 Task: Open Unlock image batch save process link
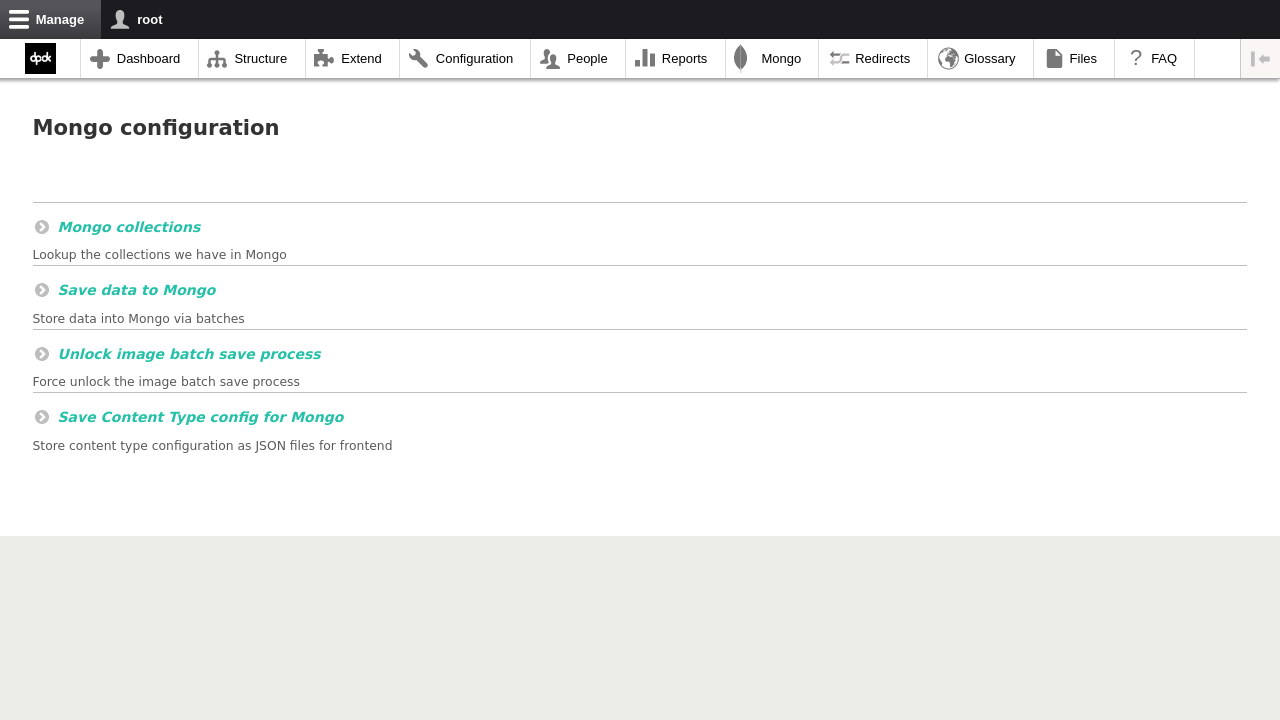point(189,354)
